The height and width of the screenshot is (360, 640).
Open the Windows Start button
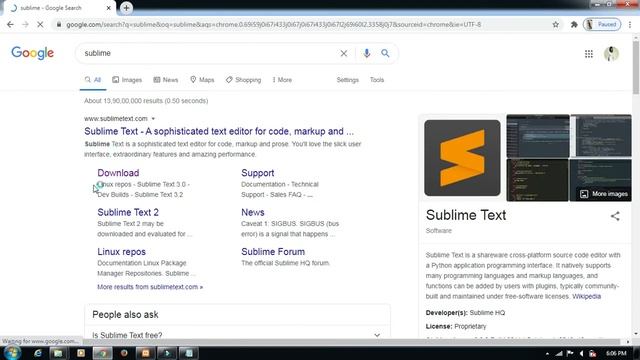[12, 353]
